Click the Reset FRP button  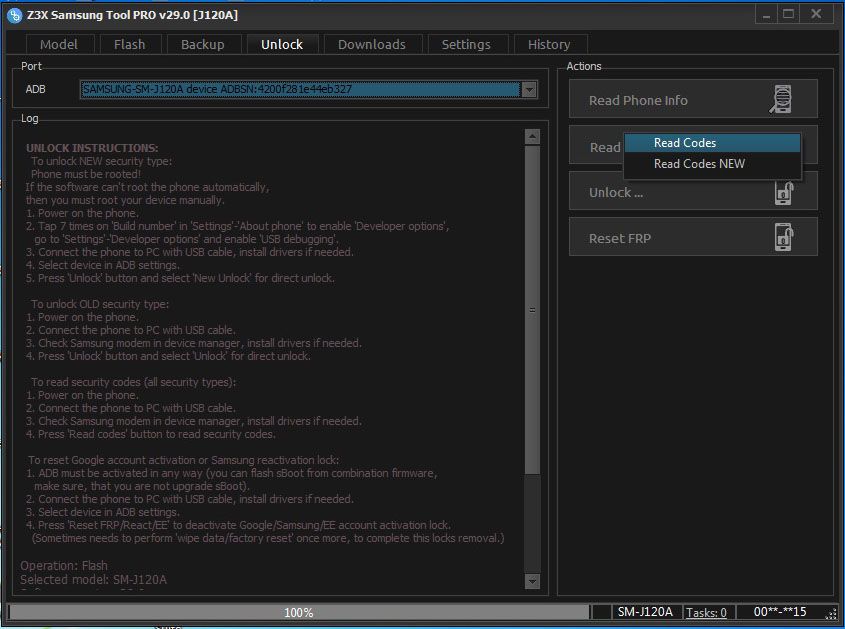[693, 237]
